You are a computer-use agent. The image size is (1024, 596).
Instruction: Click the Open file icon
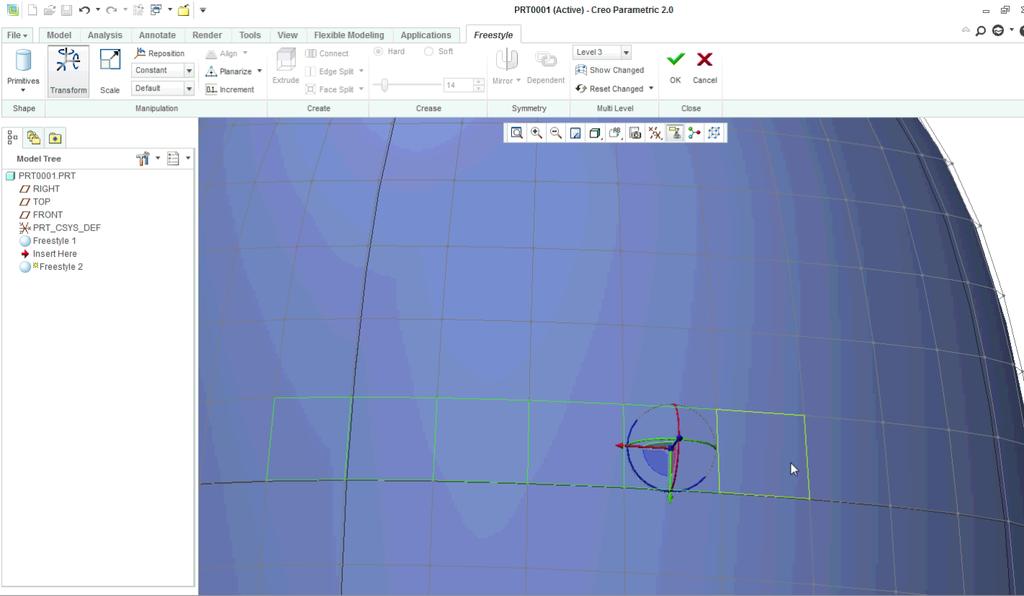click(x=49, y=10)
